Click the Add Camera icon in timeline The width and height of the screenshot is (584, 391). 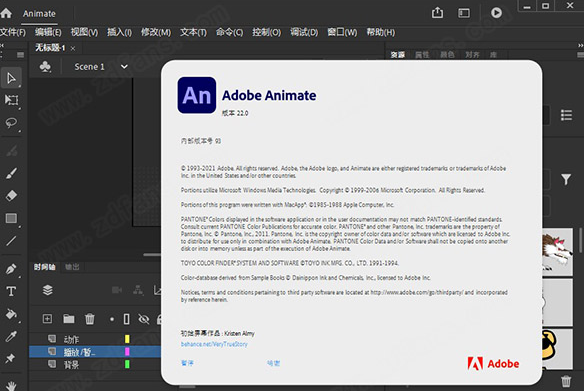[117, 290]
